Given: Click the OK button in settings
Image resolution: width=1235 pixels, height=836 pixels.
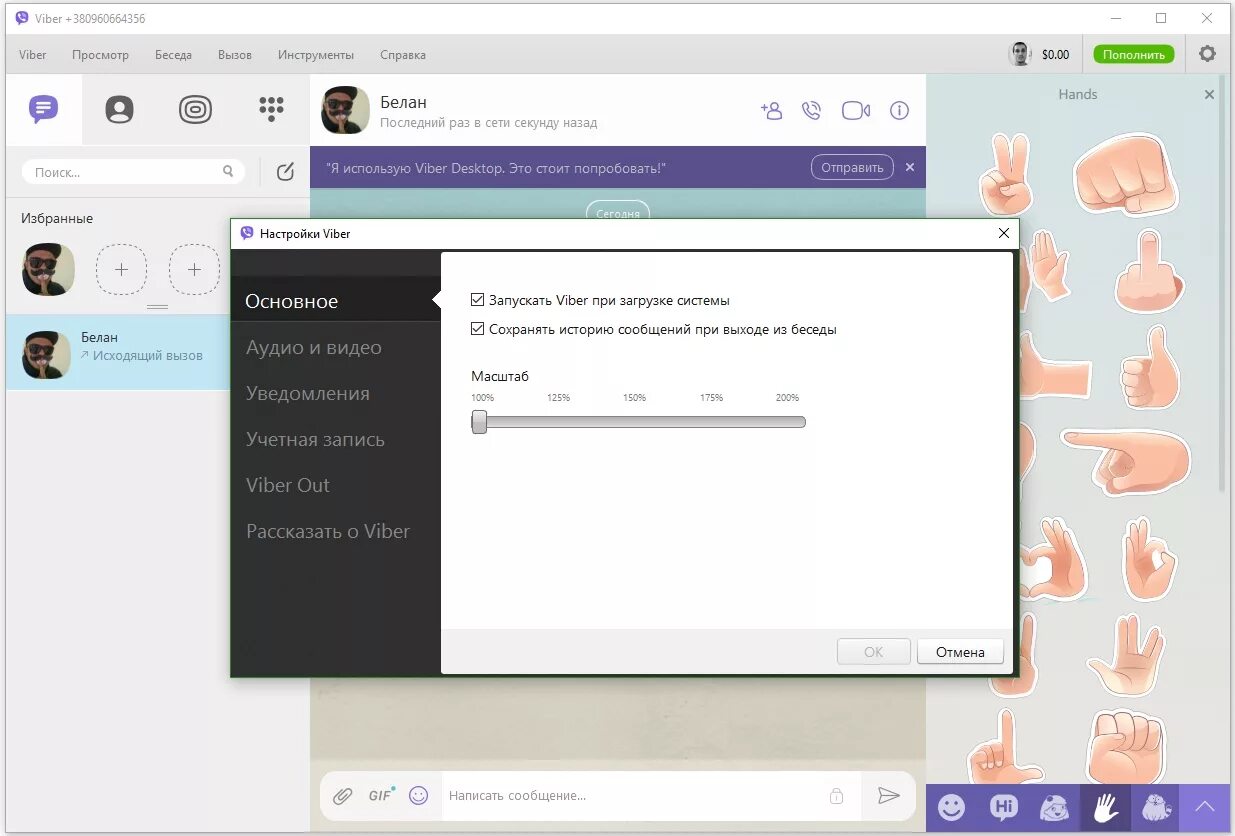Looking at the screenshot, I should point(874,652).
